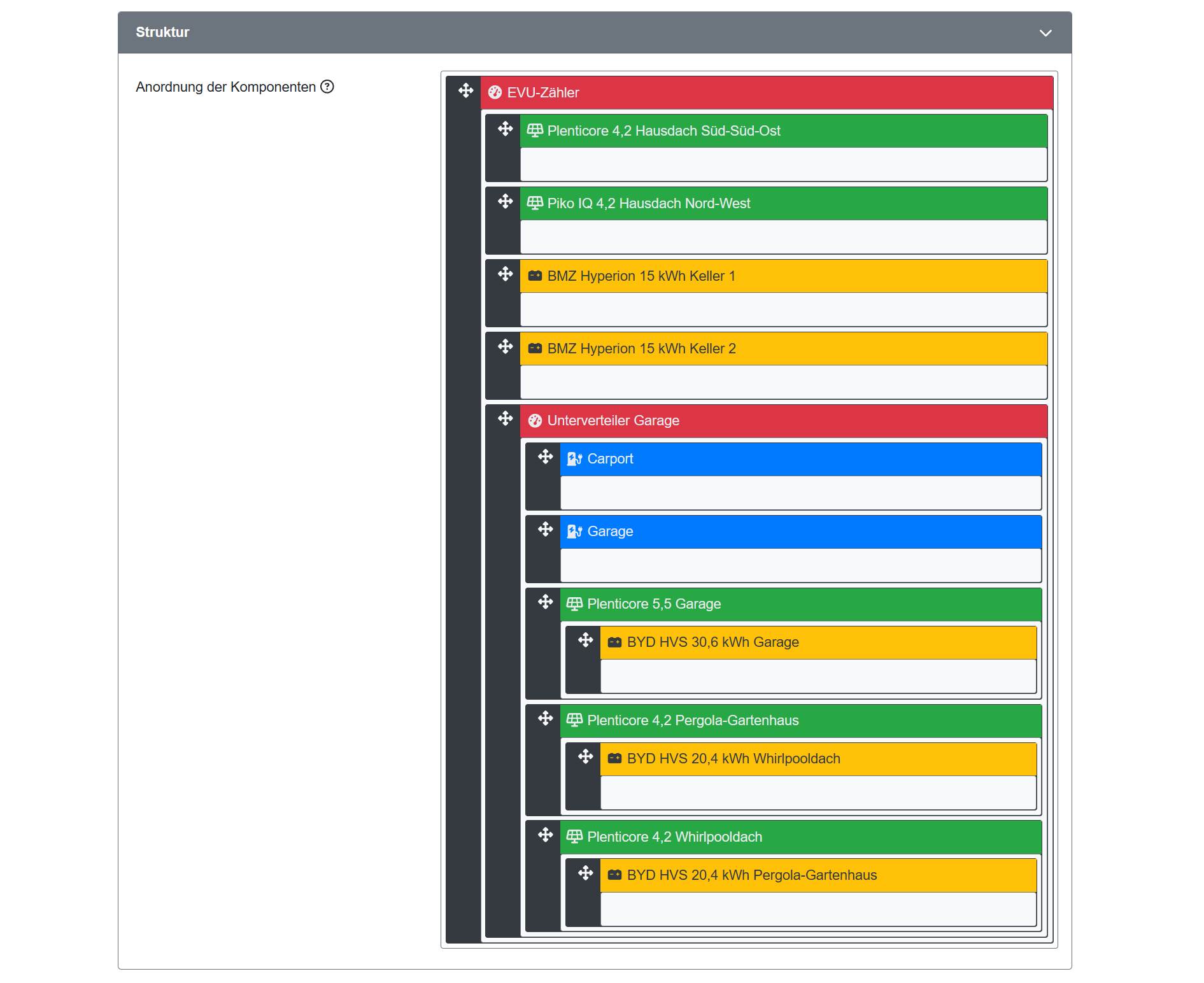
Task: Click battery icon of BYD HVS 30,6 kWh Garage
Action: coord(615,642)
